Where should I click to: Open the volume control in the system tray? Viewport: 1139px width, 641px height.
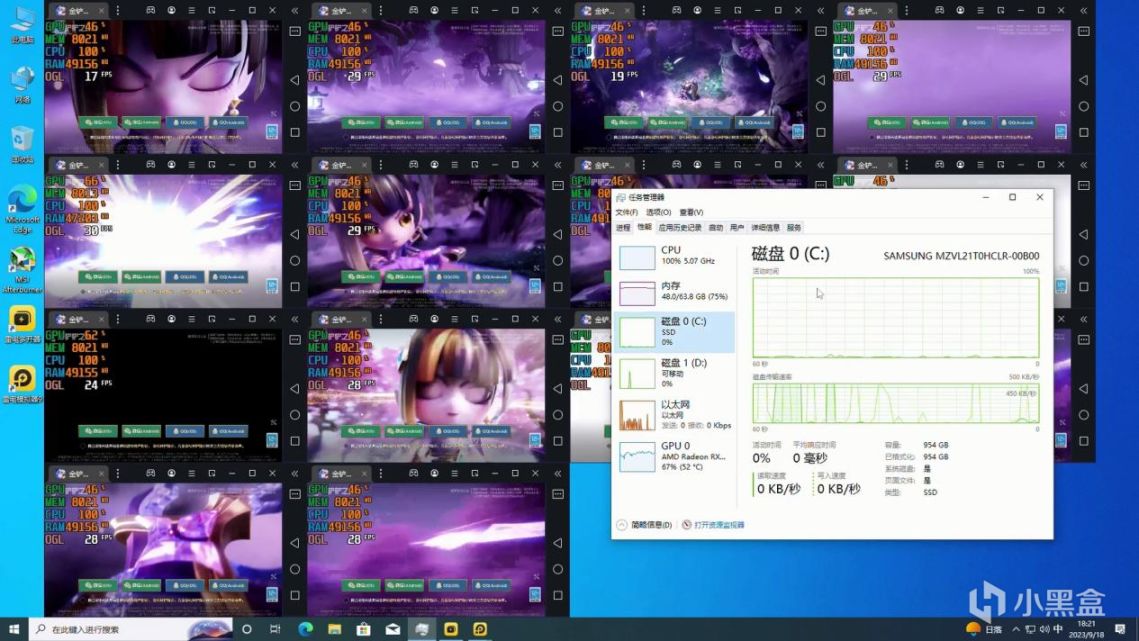tap(1044, 629)
